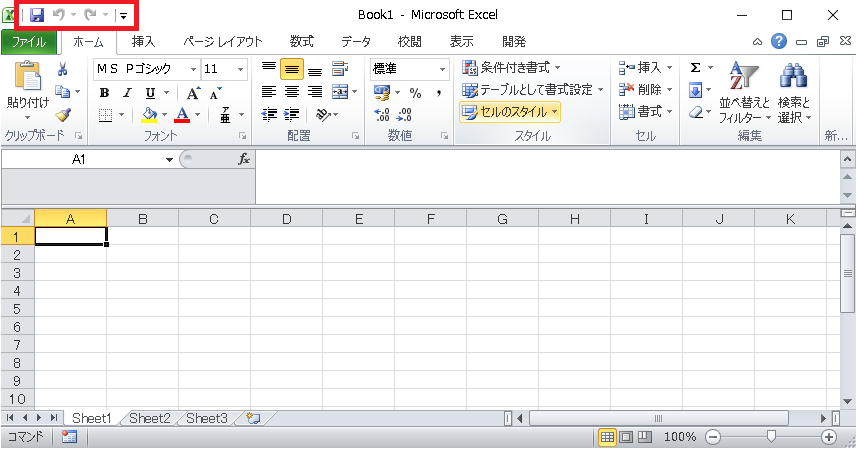Click the text Orientation icon

pos(324,114)
